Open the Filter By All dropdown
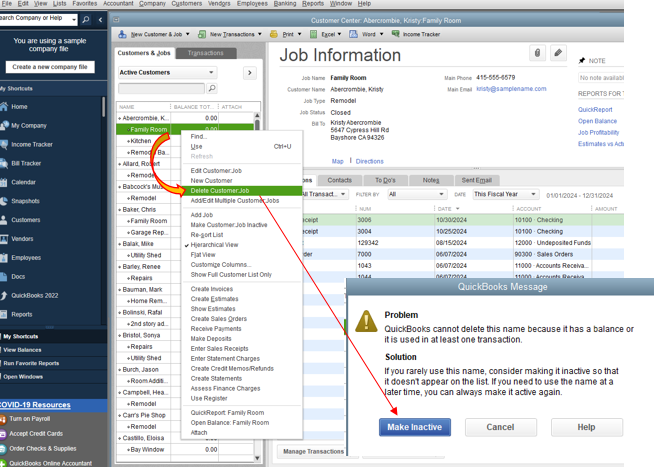656x471 pixels. 416,194
